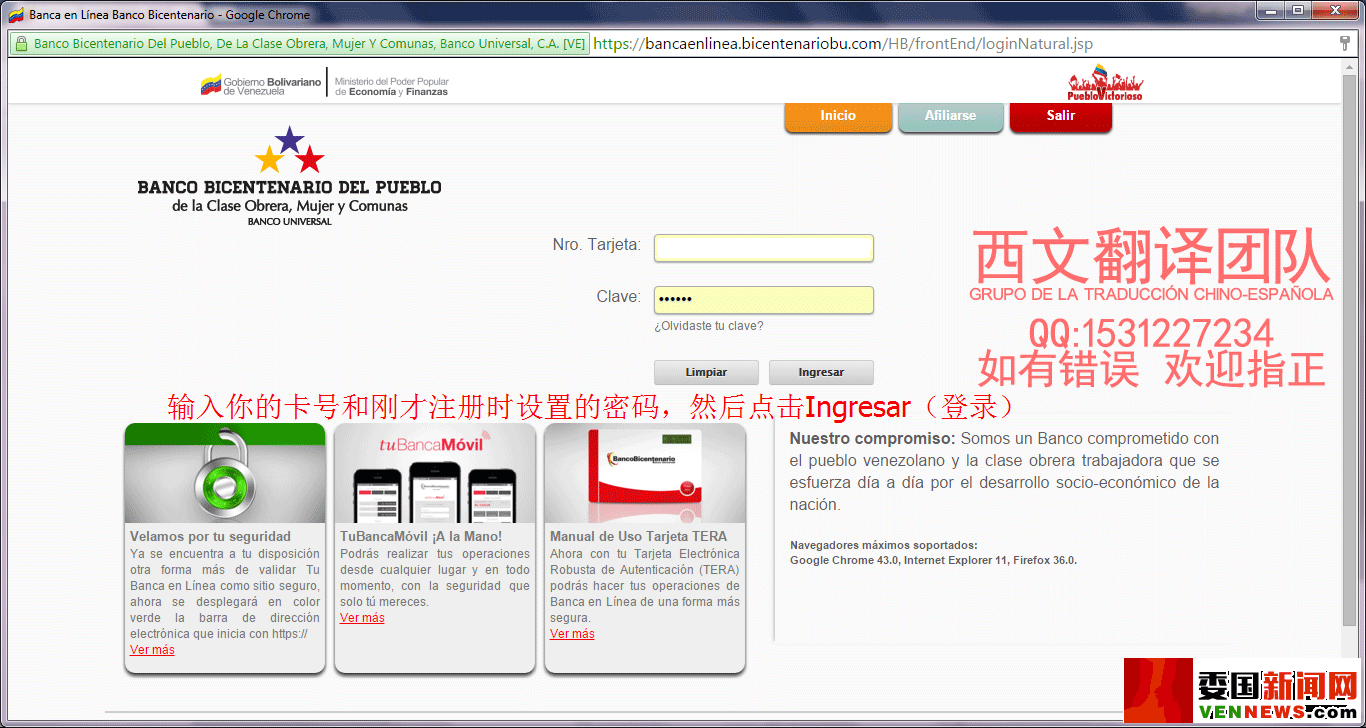Click the red Salir button
Viewport: 1366px width, 728px height.
[x=1061, y=116]
